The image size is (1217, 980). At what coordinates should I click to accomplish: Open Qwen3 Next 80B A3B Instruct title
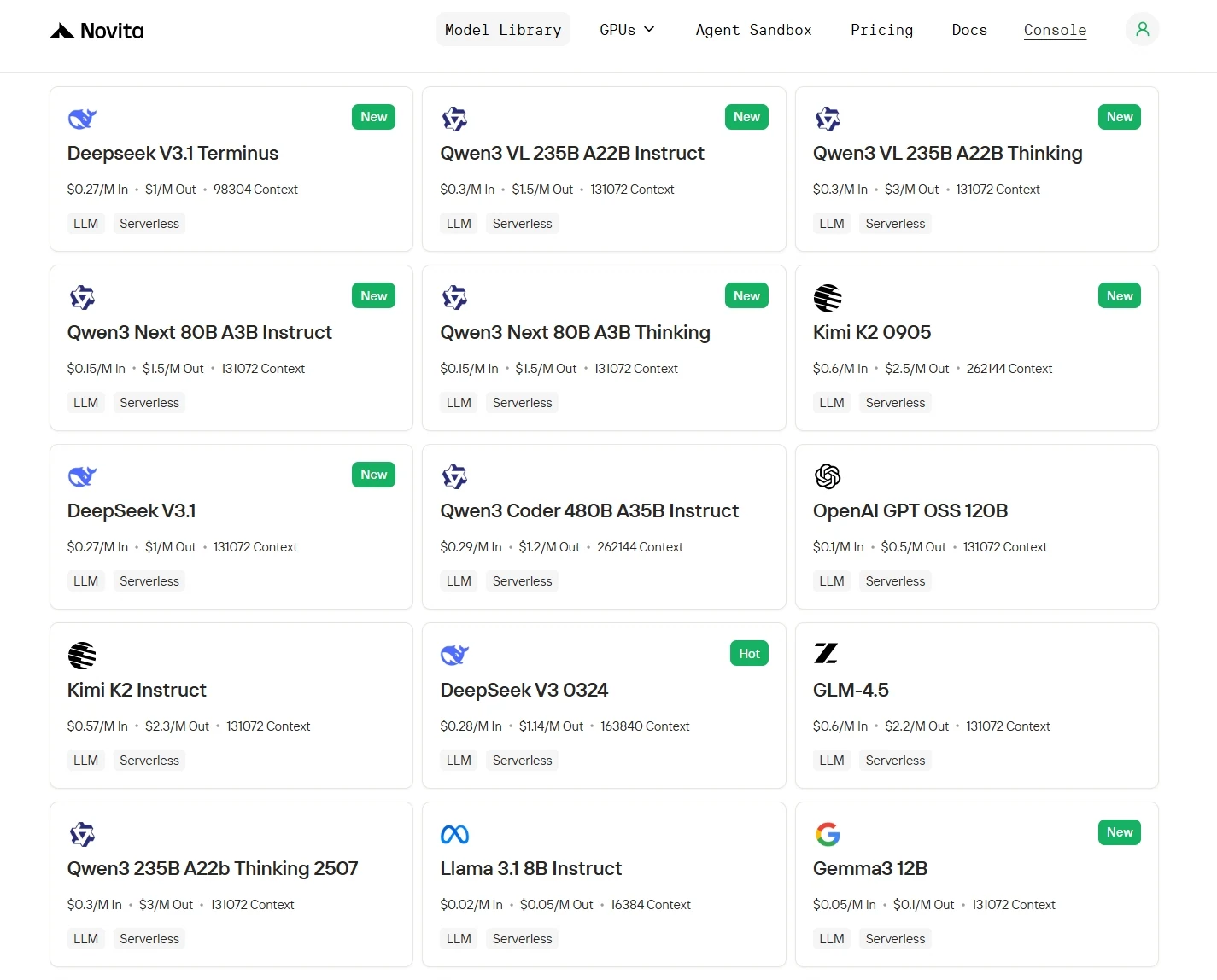click(200, 333)
